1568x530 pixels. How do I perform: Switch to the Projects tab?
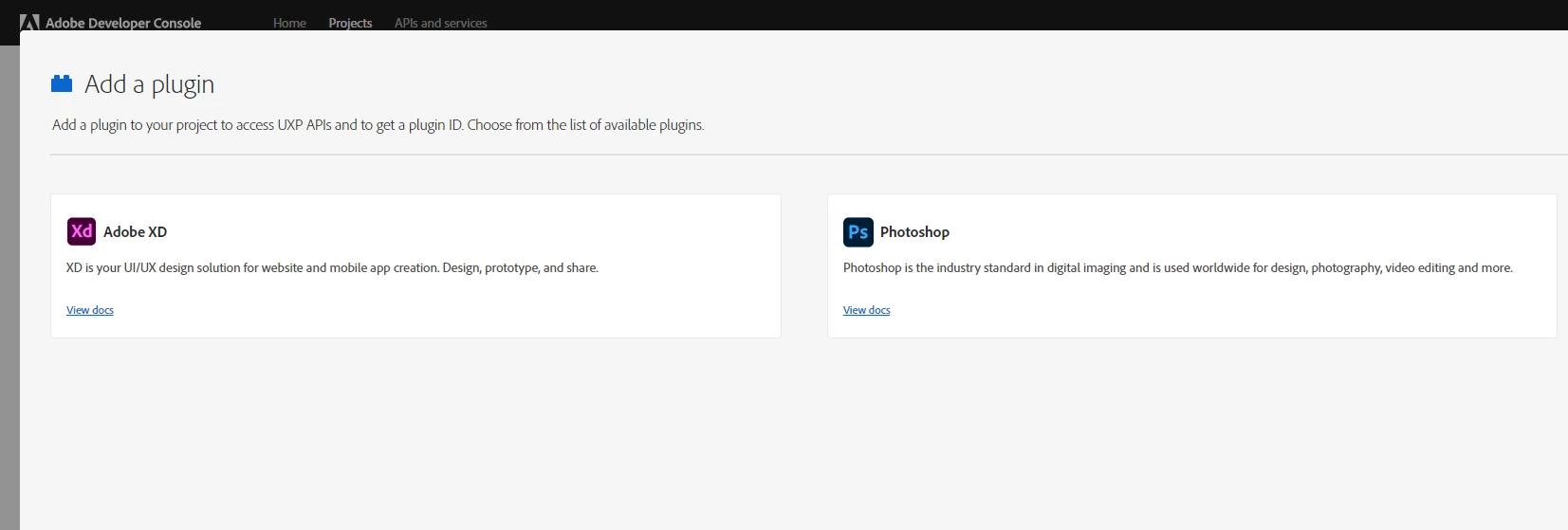pyautogui.click(x=350, y=23)
